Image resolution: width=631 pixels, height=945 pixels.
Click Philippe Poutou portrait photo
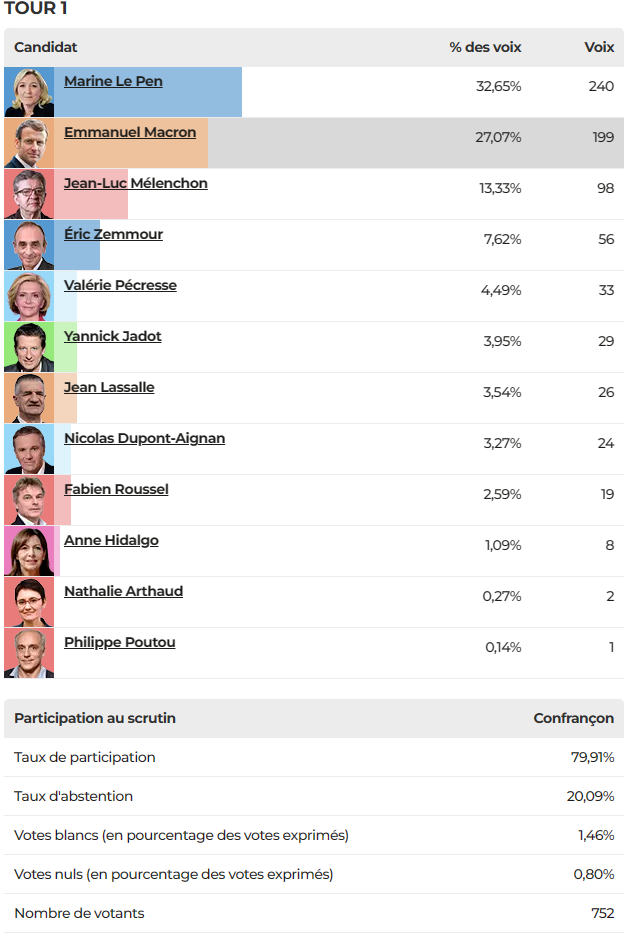click(x=29, y=653)
